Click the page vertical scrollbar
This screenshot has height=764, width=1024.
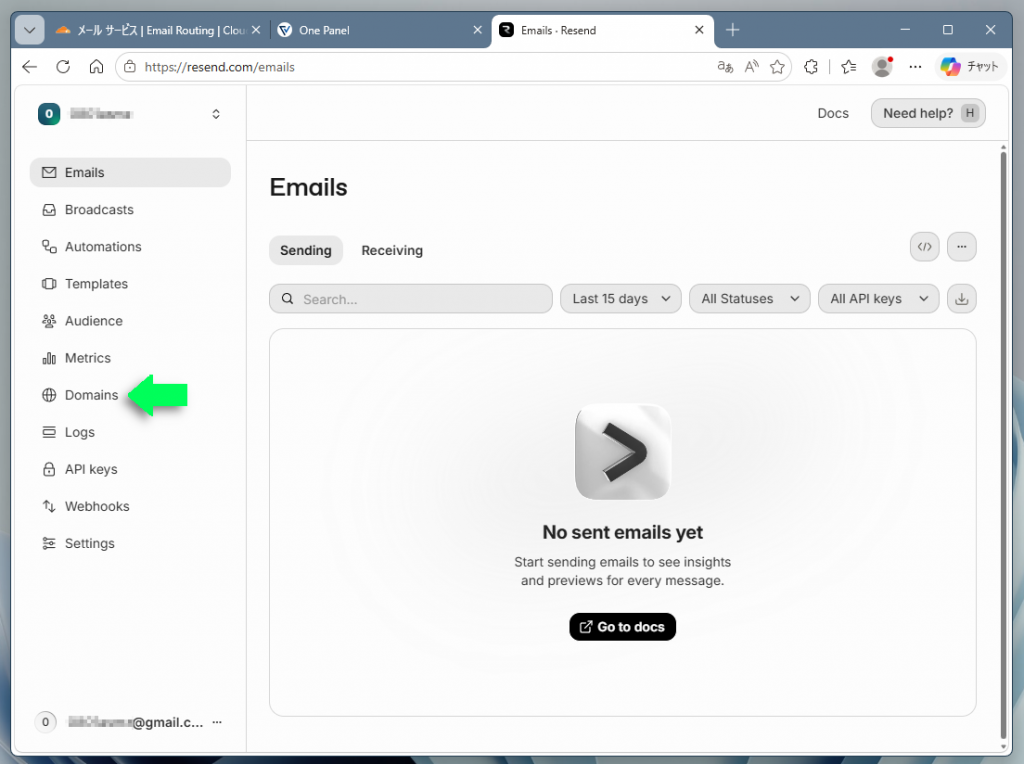tap(1003, 444)
